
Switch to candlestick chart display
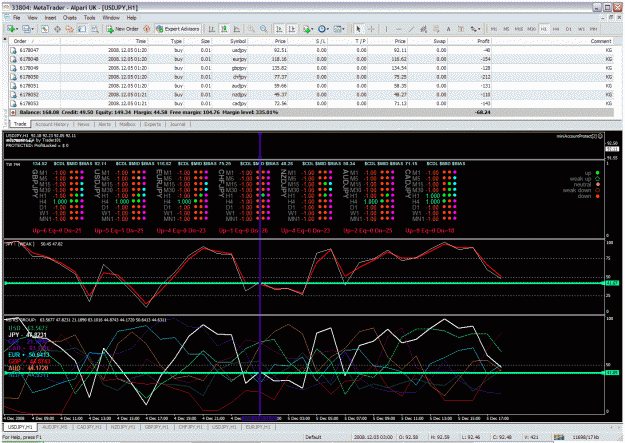[224, 29]
